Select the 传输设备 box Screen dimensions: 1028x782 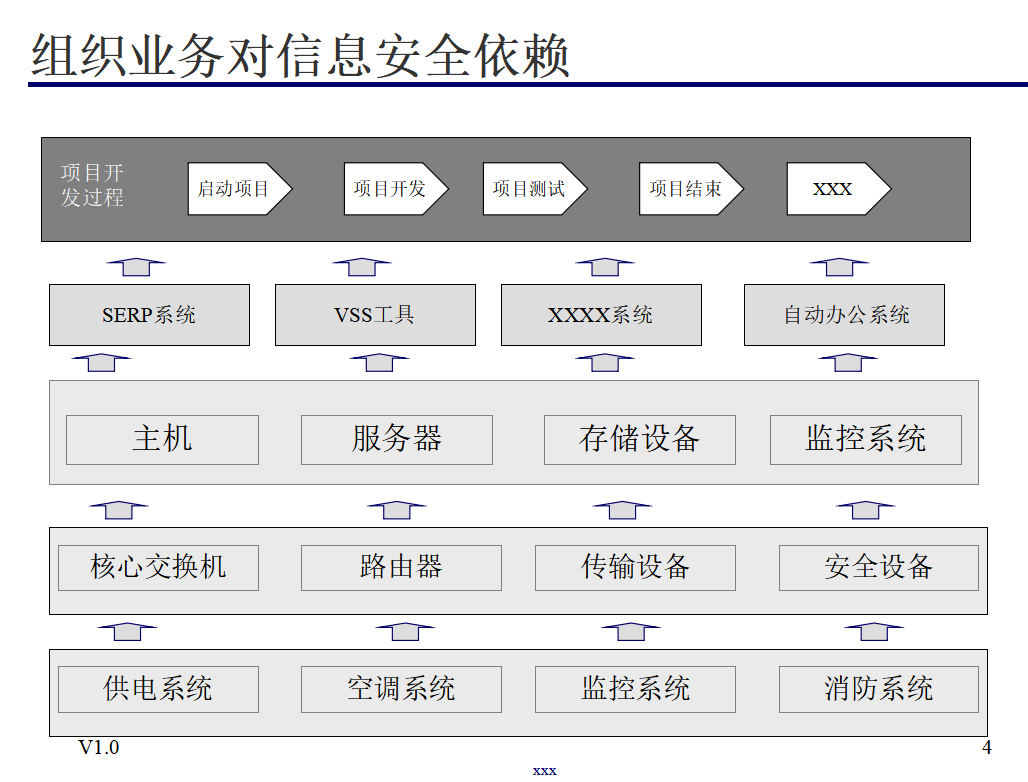(635, 568)
